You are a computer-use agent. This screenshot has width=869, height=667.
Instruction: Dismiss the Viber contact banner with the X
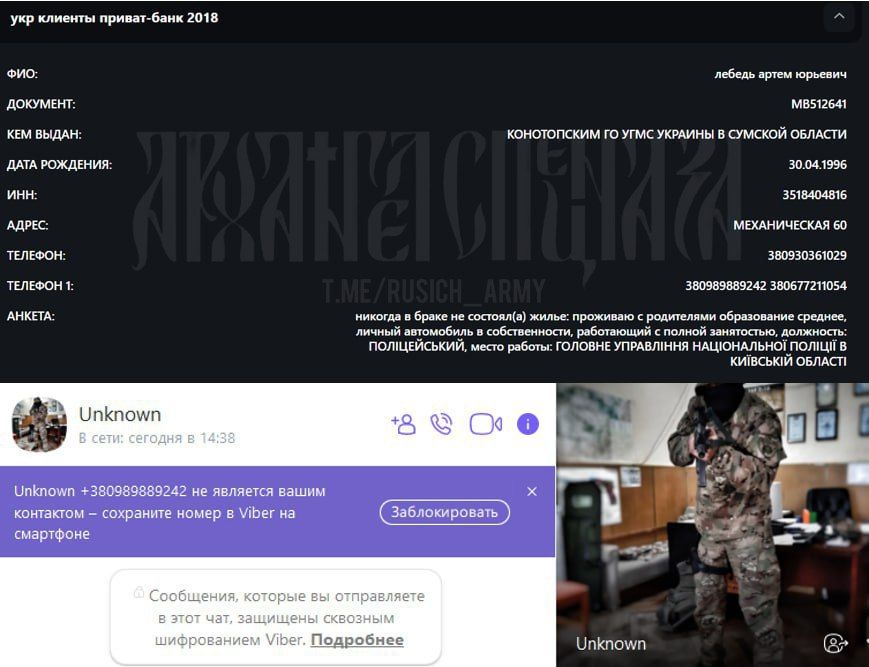(x=532, y=491)
